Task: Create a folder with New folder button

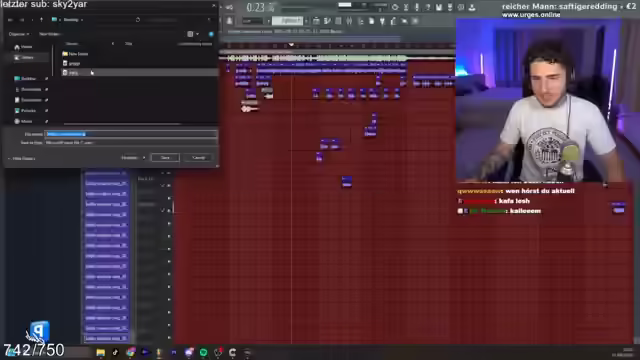Action: 50,34
